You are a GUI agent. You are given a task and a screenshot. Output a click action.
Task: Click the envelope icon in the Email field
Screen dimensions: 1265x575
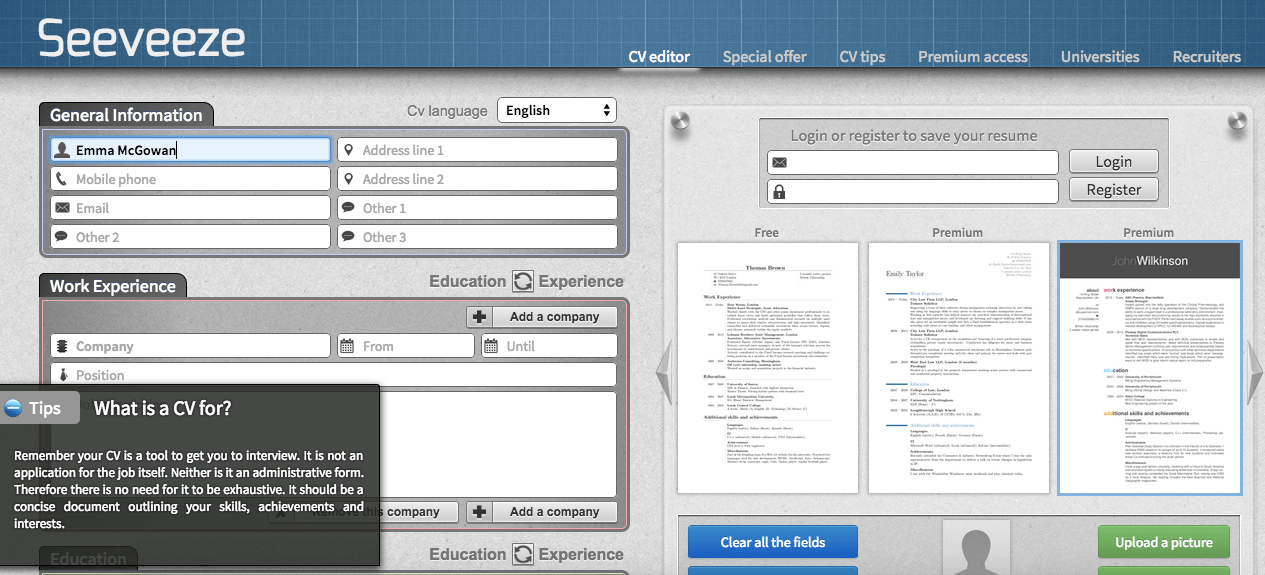point(63,208)
